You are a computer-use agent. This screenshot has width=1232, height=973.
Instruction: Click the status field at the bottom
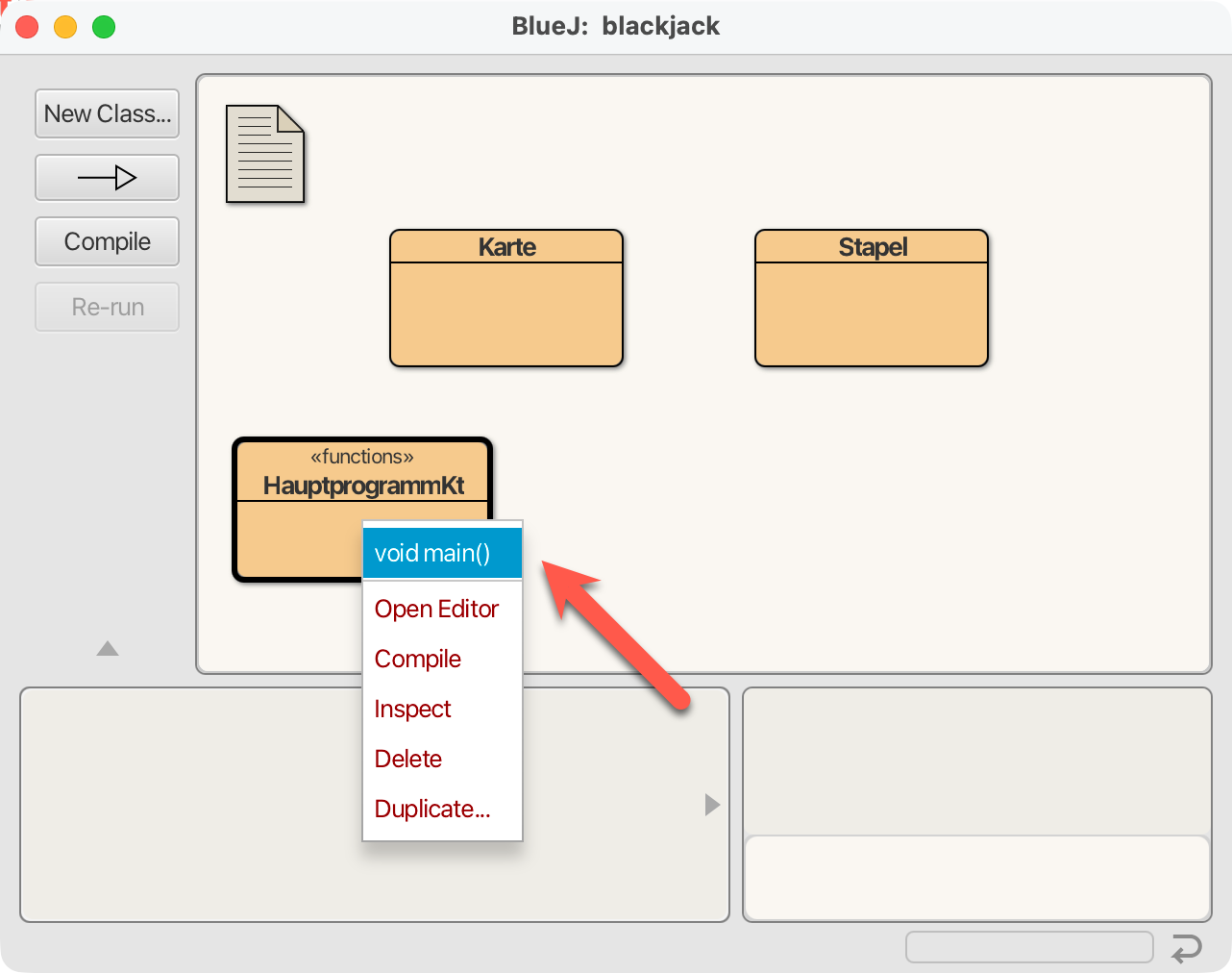pyautogui.click(x=1028, y=947)
